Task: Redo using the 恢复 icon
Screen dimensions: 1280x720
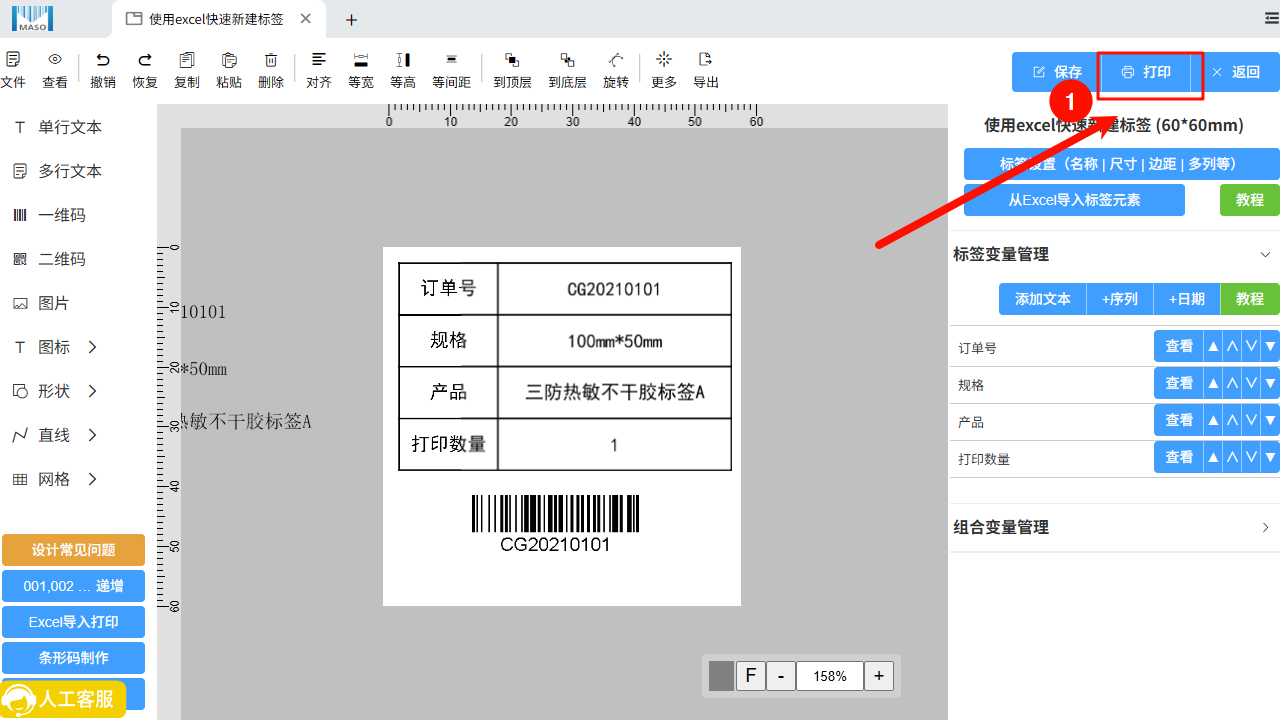Action: click(145, 70)
